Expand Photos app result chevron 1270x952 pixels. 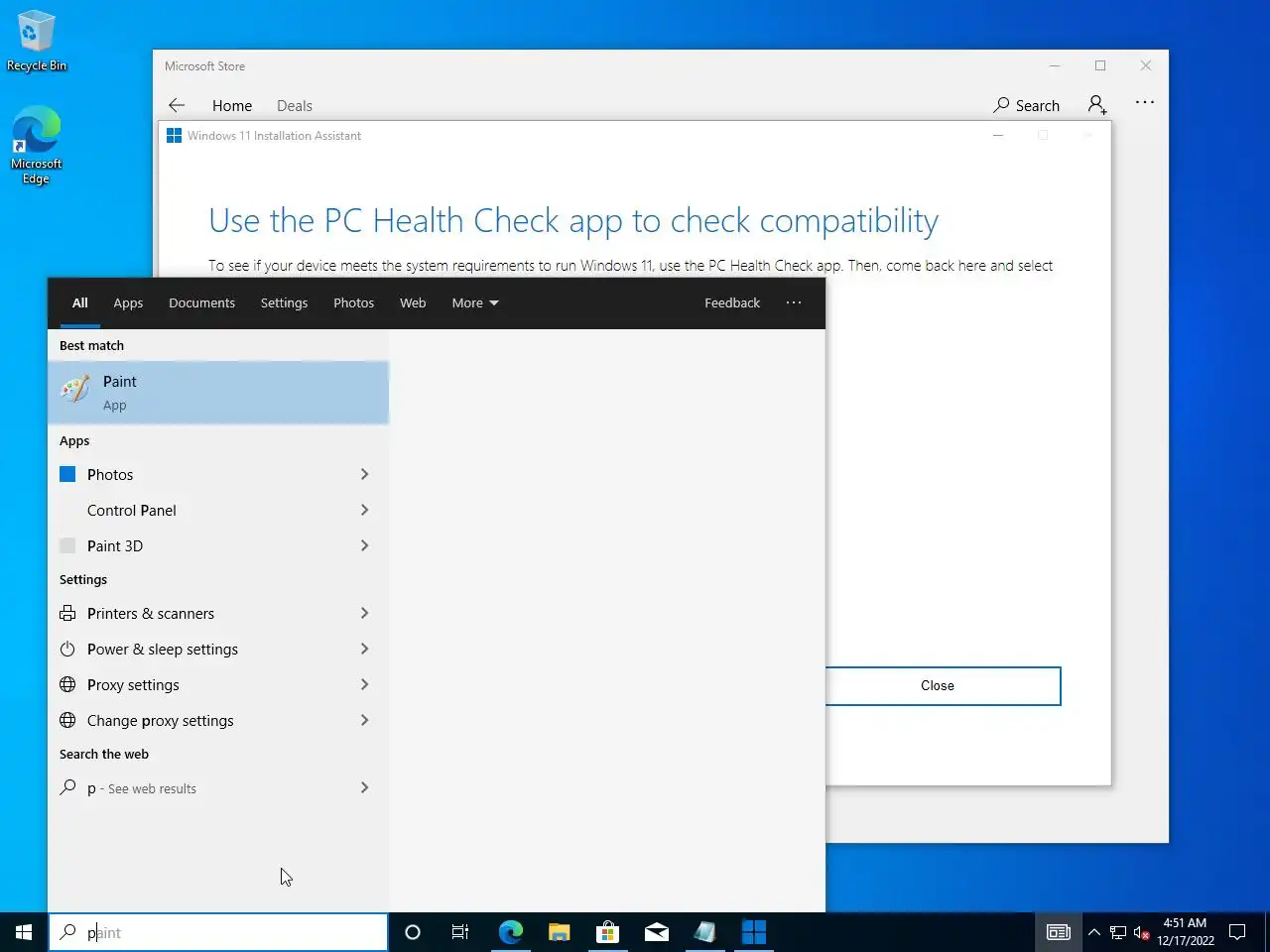tap(364, 474)
